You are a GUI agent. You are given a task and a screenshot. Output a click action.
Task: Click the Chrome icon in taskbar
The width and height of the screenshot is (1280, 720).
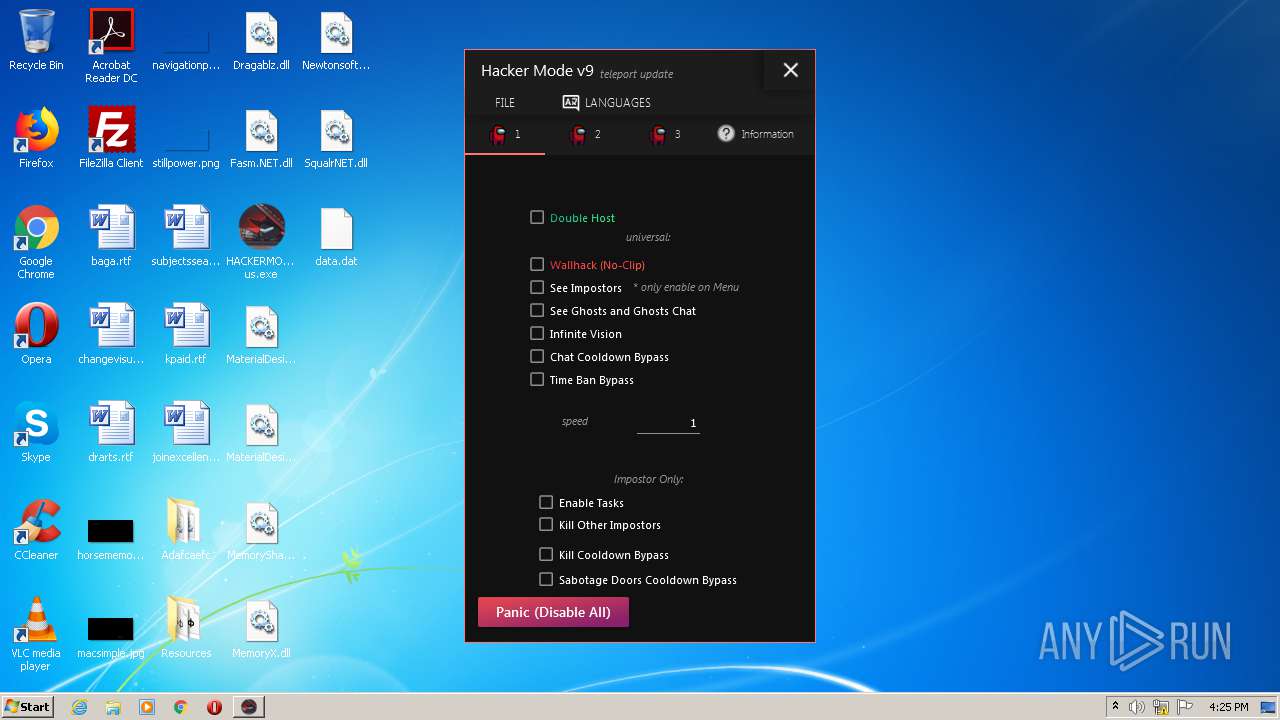pyautogui.click(x=181, y=707)
